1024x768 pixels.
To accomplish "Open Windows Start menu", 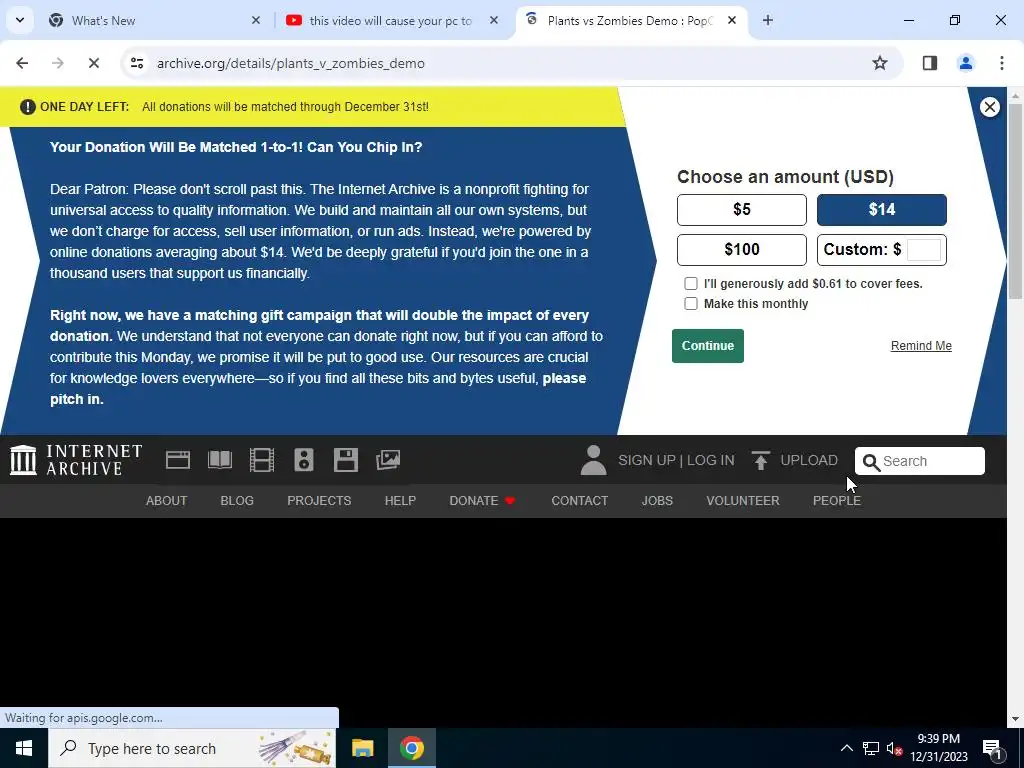I will point(24,748).
